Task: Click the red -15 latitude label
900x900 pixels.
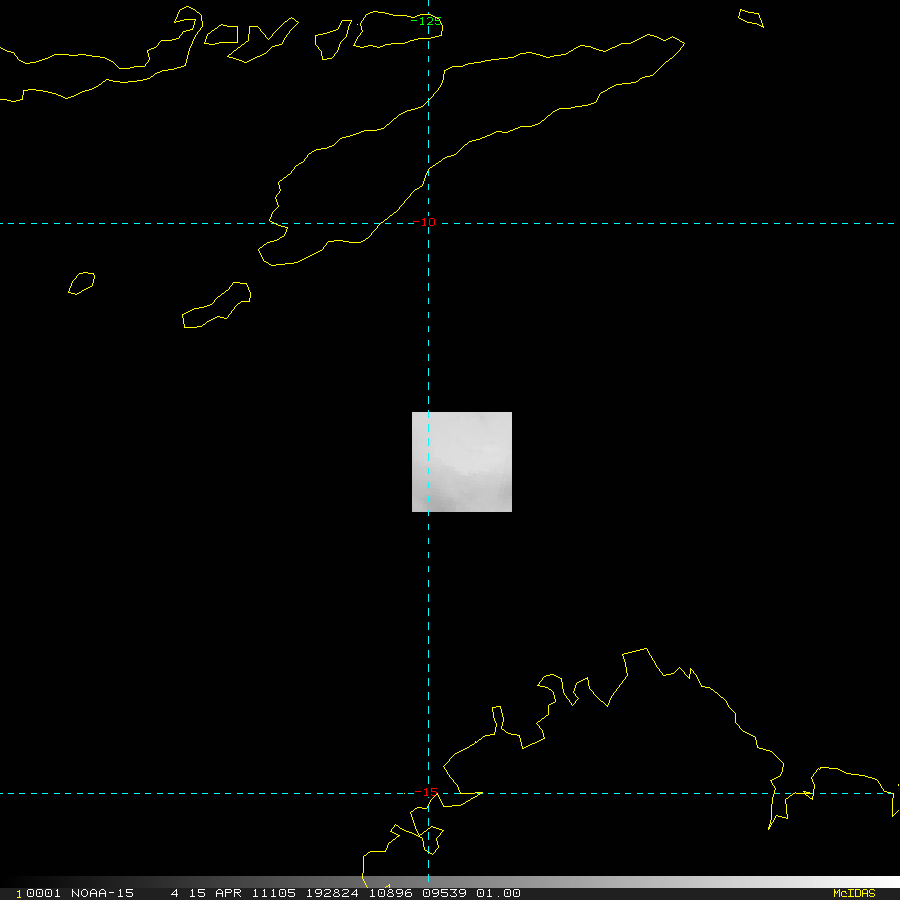Action: tap(428, 792)
